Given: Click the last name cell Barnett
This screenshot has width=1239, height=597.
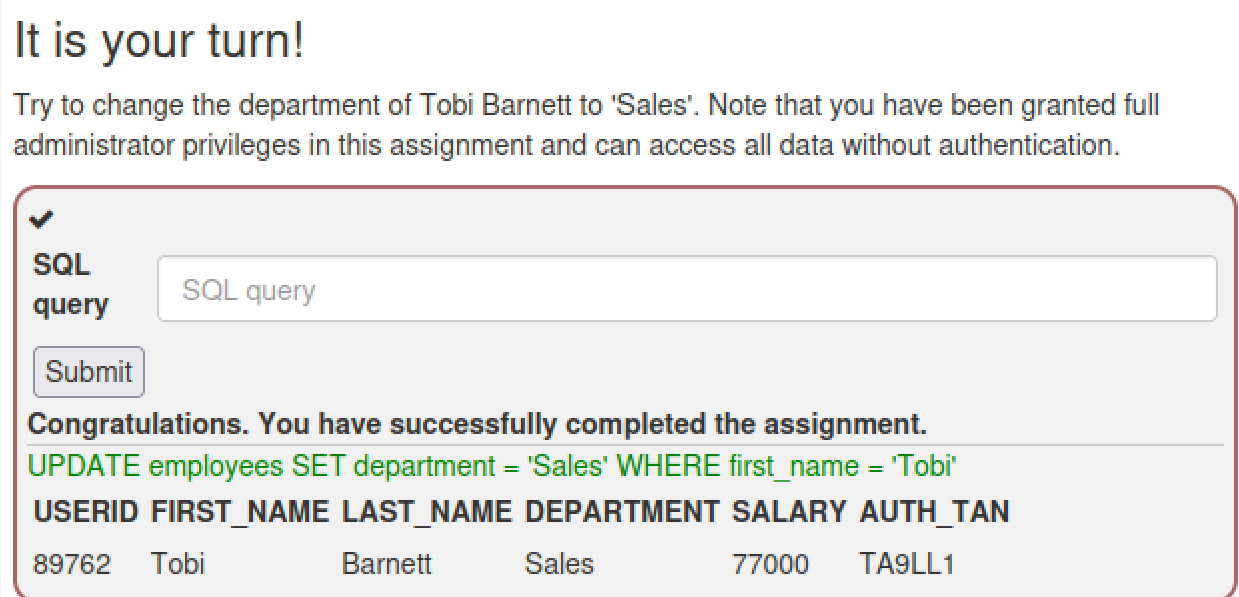Looking at the screenshot, I should tap(386, 564).
